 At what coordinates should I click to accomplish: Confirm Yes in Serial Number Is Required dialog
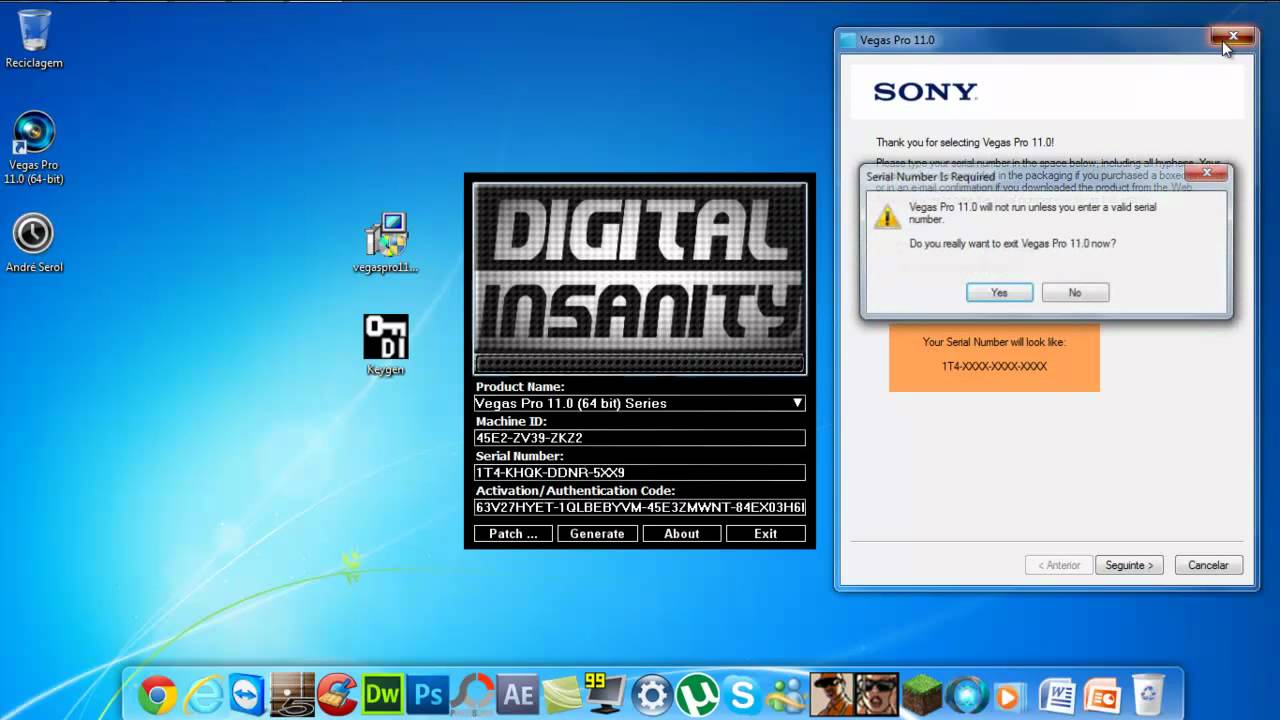[x=1000, y=292]
